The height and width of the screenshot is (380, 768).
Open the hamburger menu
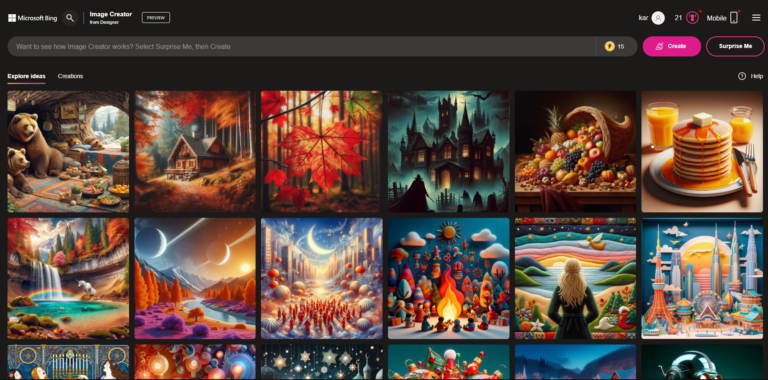pyautogui.click(x=756, y=18)
